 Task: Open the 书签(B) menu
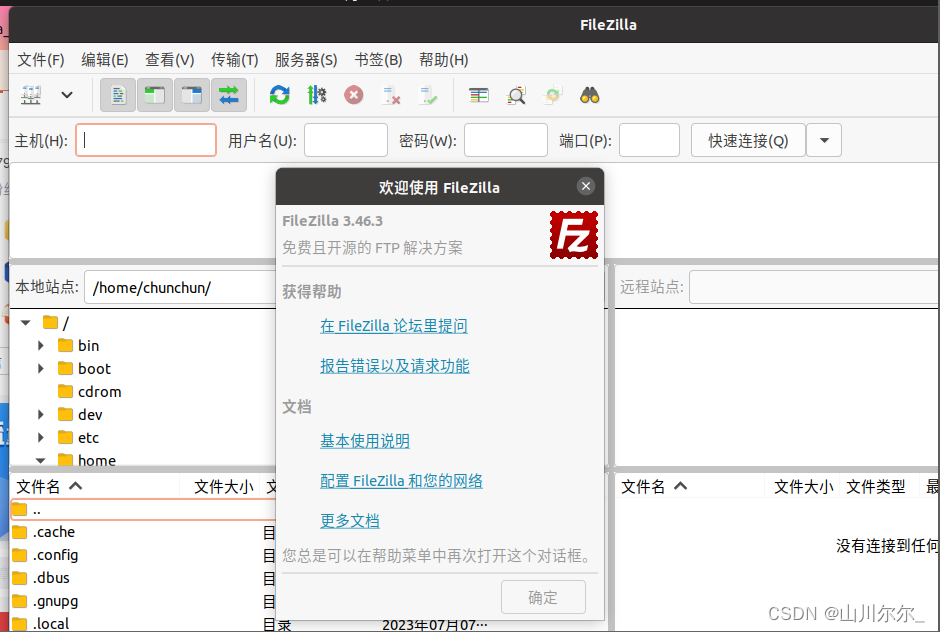click(x=378, y=59)
